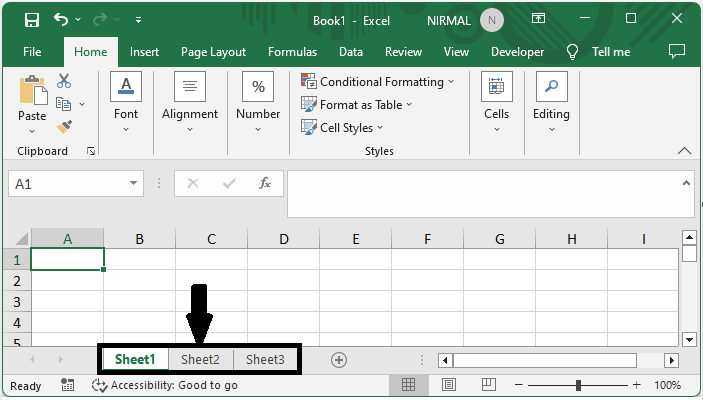Open the Formulas ribbon tab

(x=292, y=52)
